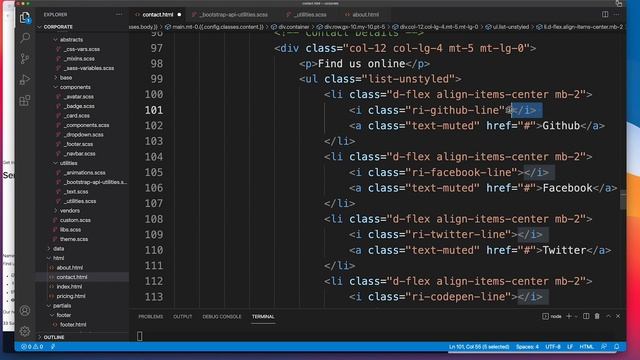This screenshot has height=360, width=640.
Task: Collapse the CORPORATE root folder
Action: coord(58,27)
